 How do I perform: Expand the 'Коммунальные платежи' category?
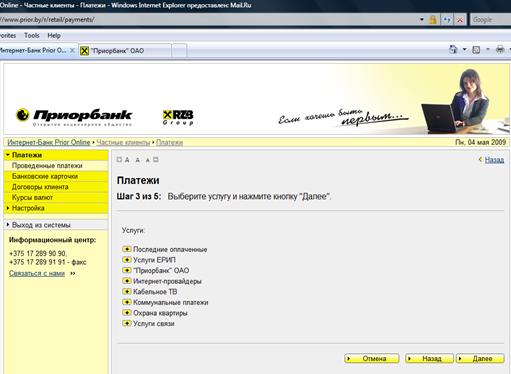pos(126,302)
